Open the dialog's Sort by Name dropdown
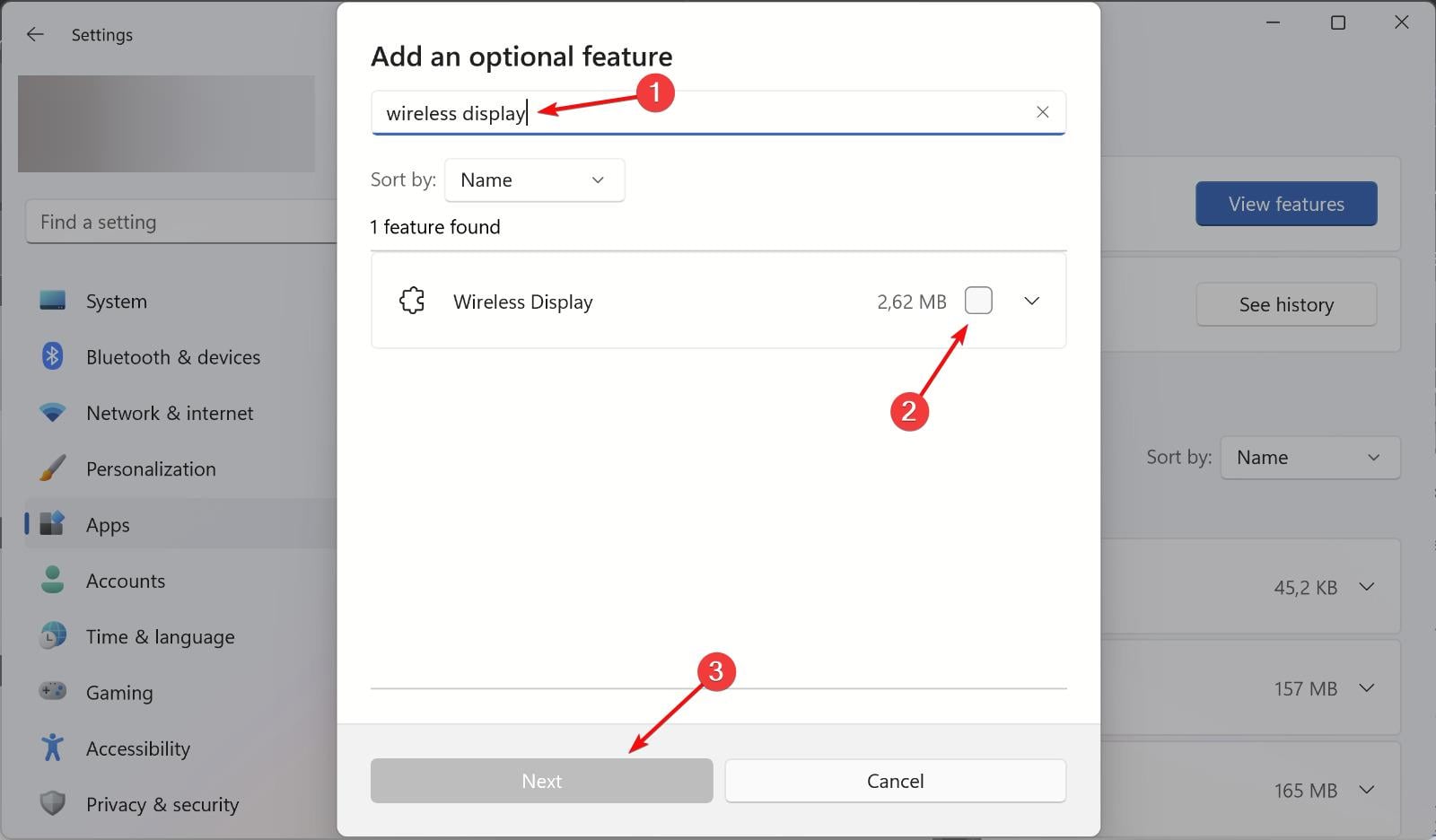This screenshot has width=1436, height=840. coord(534,179)
